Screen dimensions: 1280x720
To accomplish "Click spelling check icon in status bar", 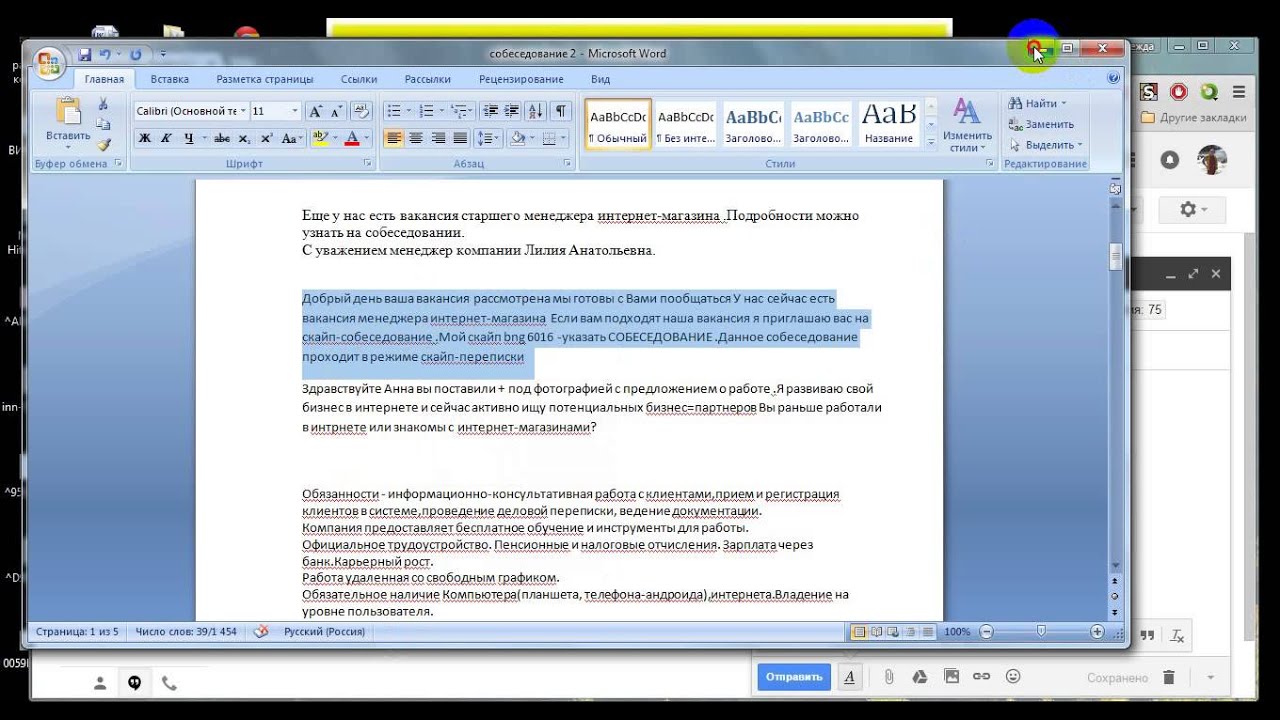I will pos(262,632).
